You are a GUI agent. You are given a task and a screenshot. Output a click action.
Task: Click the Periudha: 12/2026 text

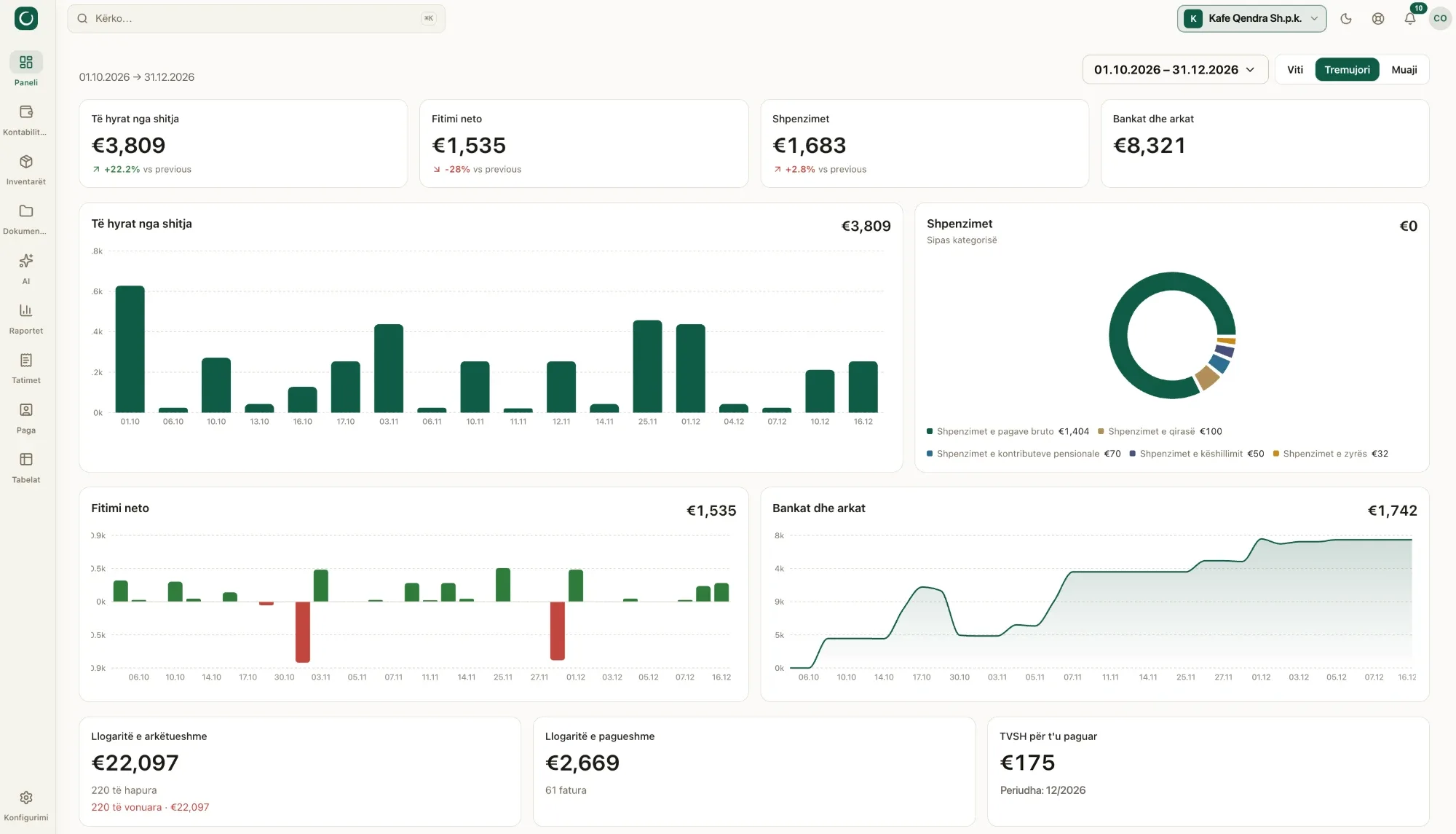1042,790
